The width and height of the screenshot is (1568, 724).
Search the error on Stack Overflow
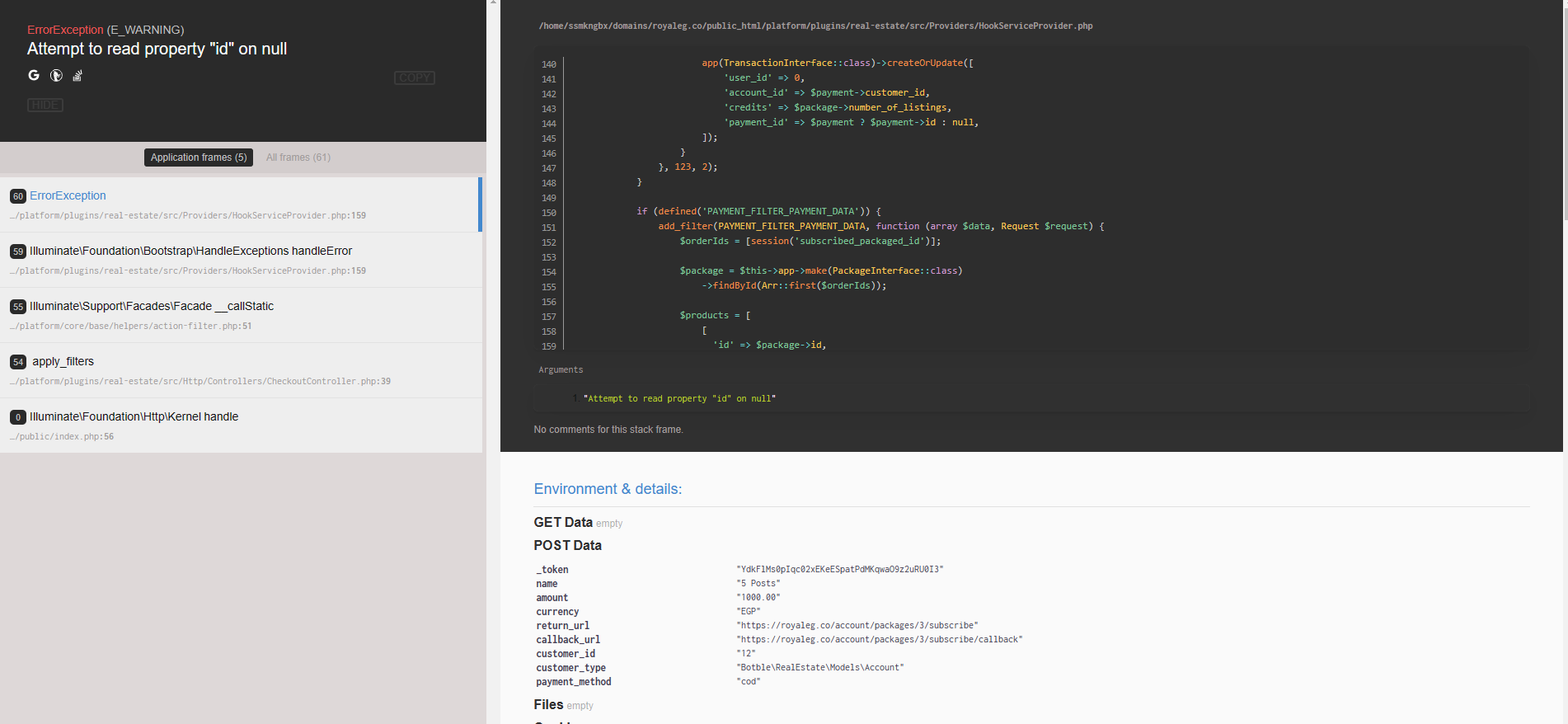[x=77, y=76]
